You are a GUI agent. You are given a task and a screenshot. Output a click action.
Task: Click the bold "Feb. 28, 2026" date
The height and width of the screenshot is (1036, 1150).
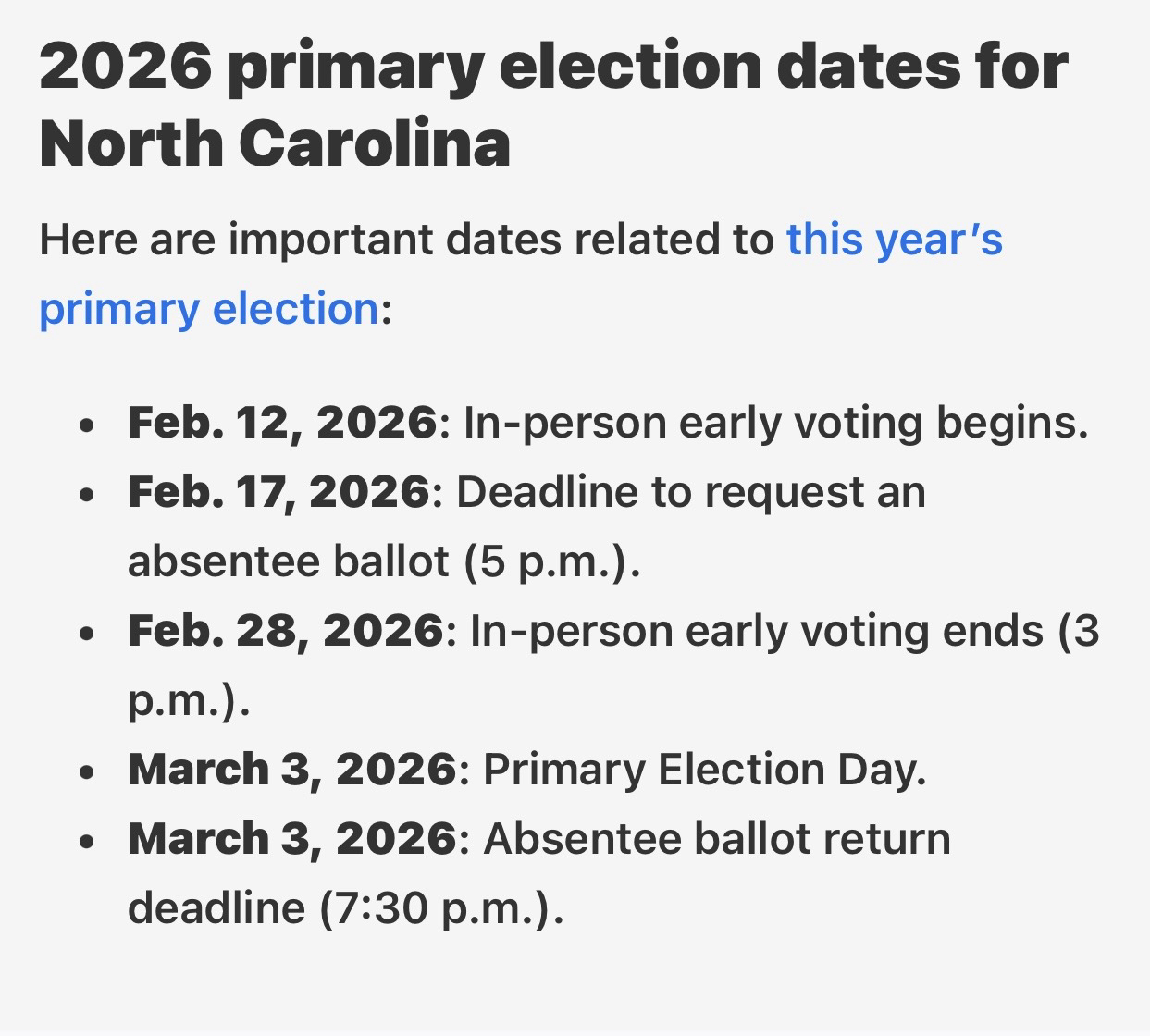286,631
